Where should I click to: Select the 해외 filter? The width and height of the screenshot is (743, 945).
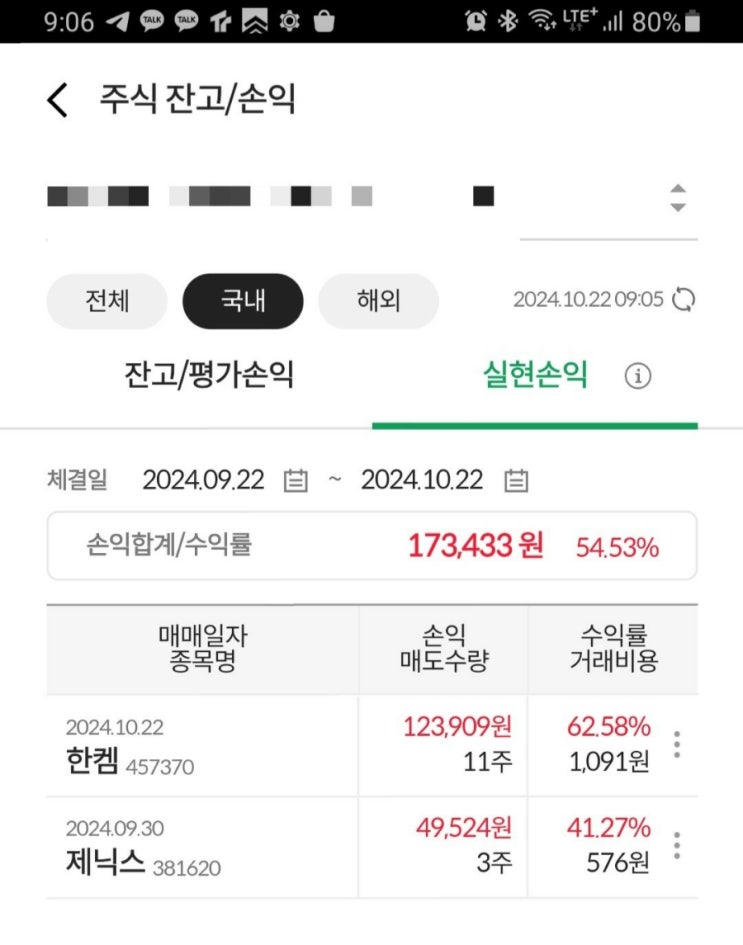click(378, 301)
